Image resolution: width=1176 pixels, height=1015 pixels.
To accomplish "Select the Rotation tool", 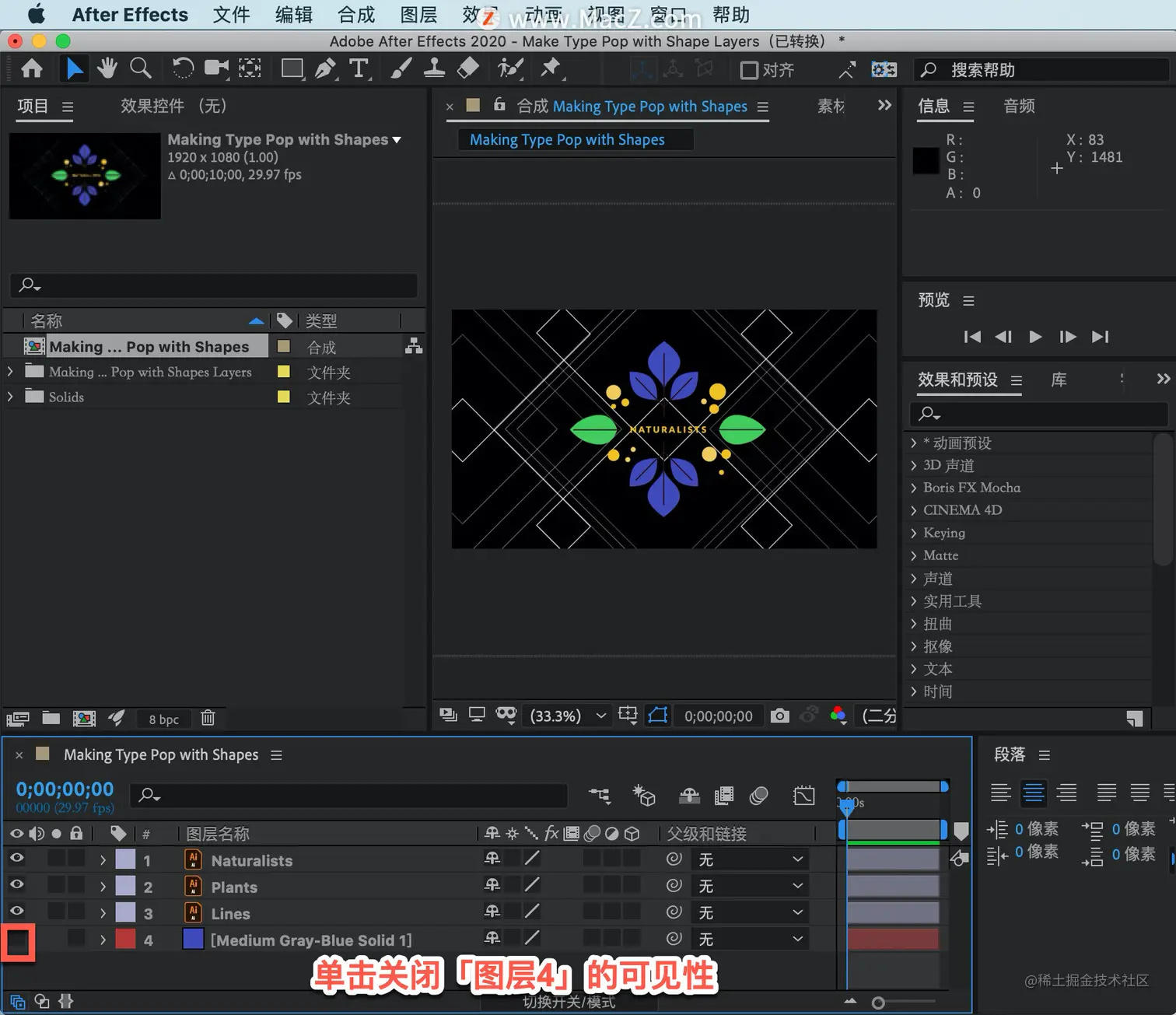I will pyautogui.click(x=183, y=69).
